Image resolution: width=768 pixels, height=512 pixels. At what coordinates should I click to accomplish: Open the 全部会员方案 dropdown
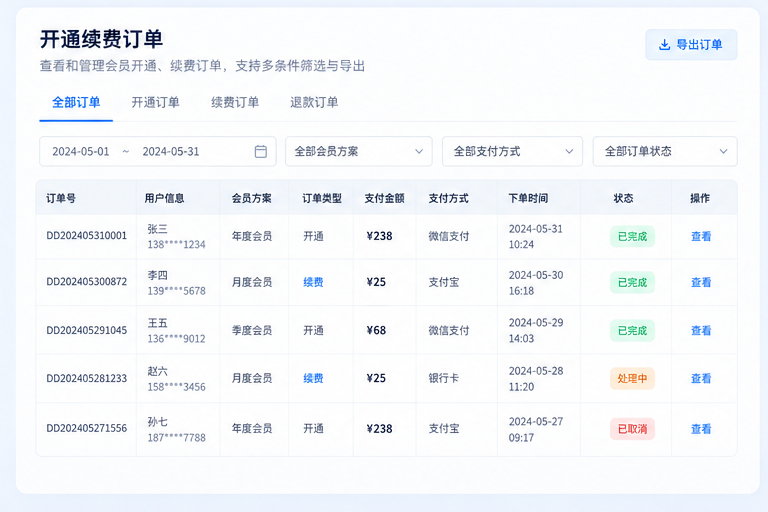coord(359,151)
